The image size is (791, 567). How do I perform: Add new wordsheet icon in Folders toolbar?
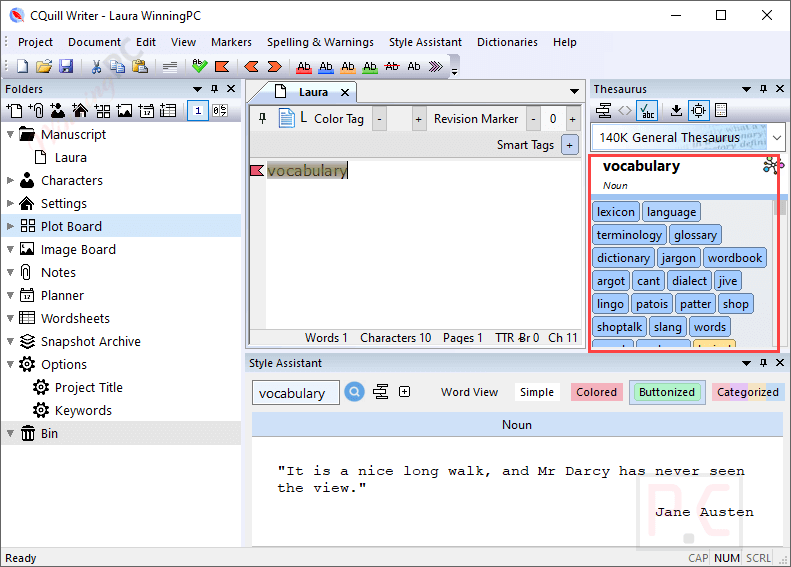tap(168, 110)
